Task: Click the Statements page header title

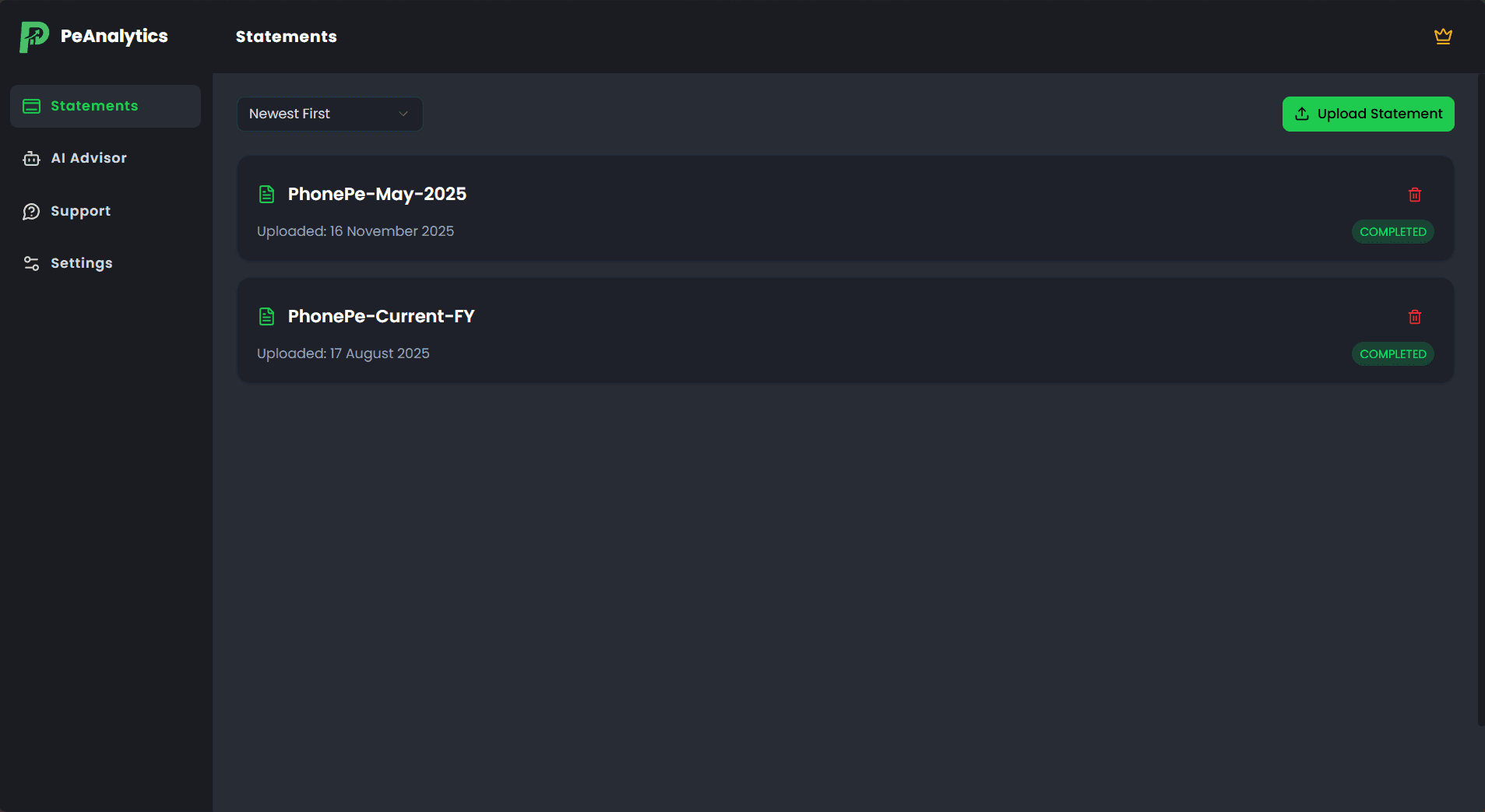Action: [x=286, y=36]
